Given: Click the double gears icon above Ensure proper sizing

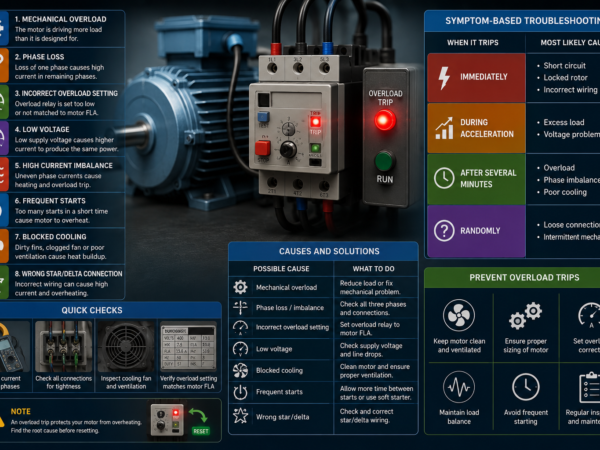Looking at the screenshot, I should pos(525,316).
